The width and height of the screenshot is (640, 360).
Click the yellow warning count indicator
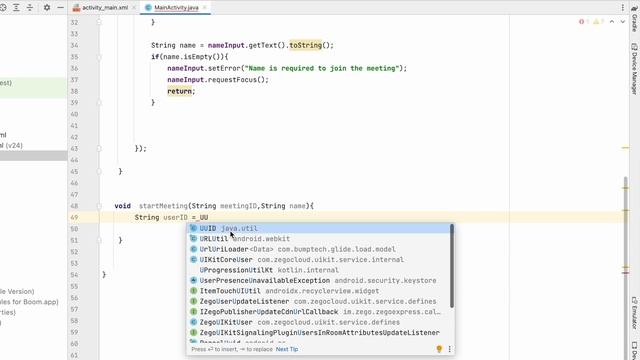pos(598,22)
